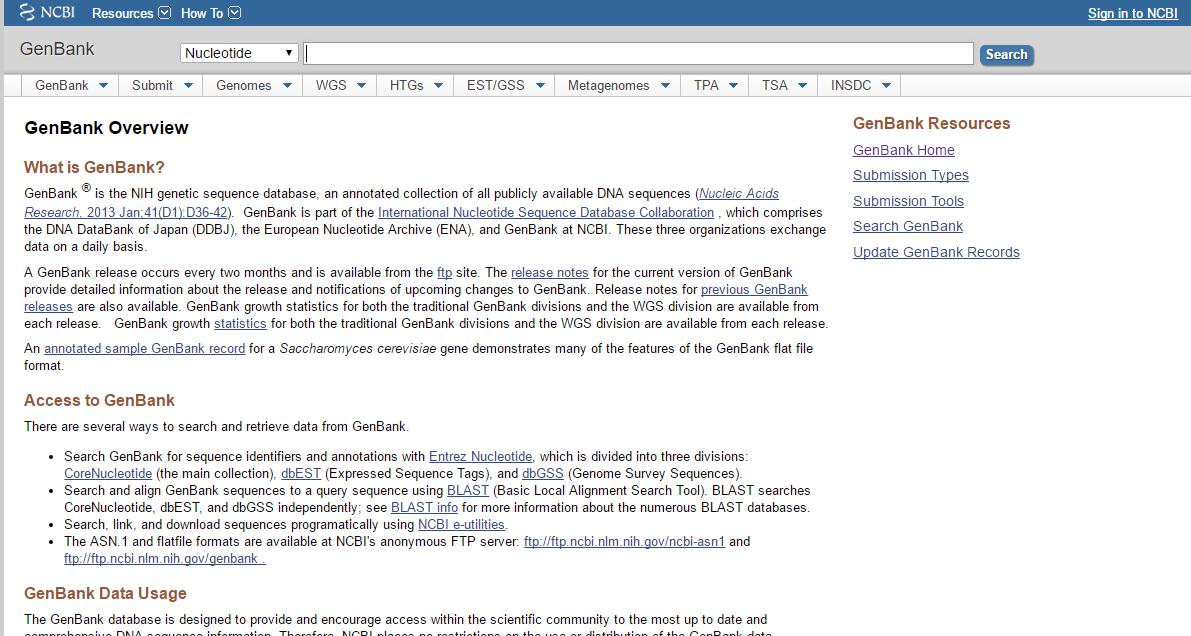Open the TPA menu
The height and width of the screenshot is (636, 1191).
pos(716,86)
